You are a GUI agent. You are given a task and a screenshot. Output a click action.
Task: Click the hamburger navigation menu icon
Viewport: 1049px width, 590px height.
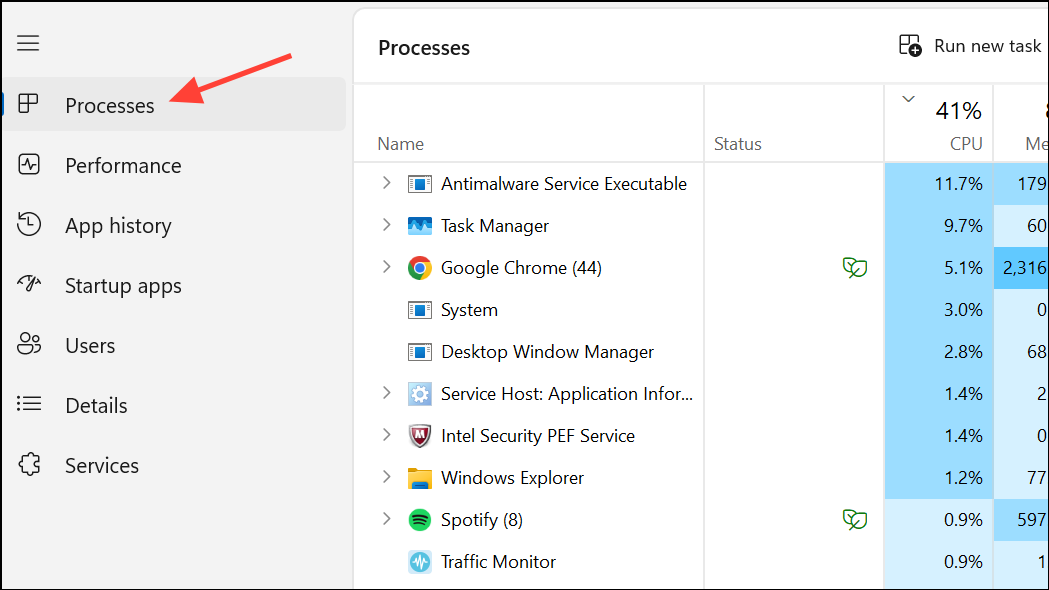(x=28, y=43)
